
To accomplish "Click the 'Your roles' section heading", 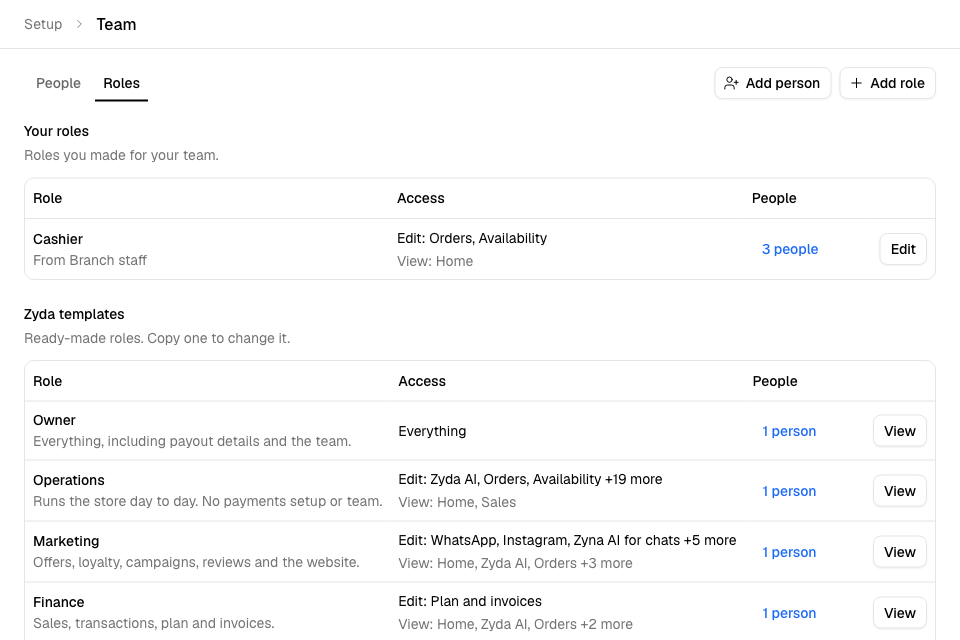I will point(56,131).
